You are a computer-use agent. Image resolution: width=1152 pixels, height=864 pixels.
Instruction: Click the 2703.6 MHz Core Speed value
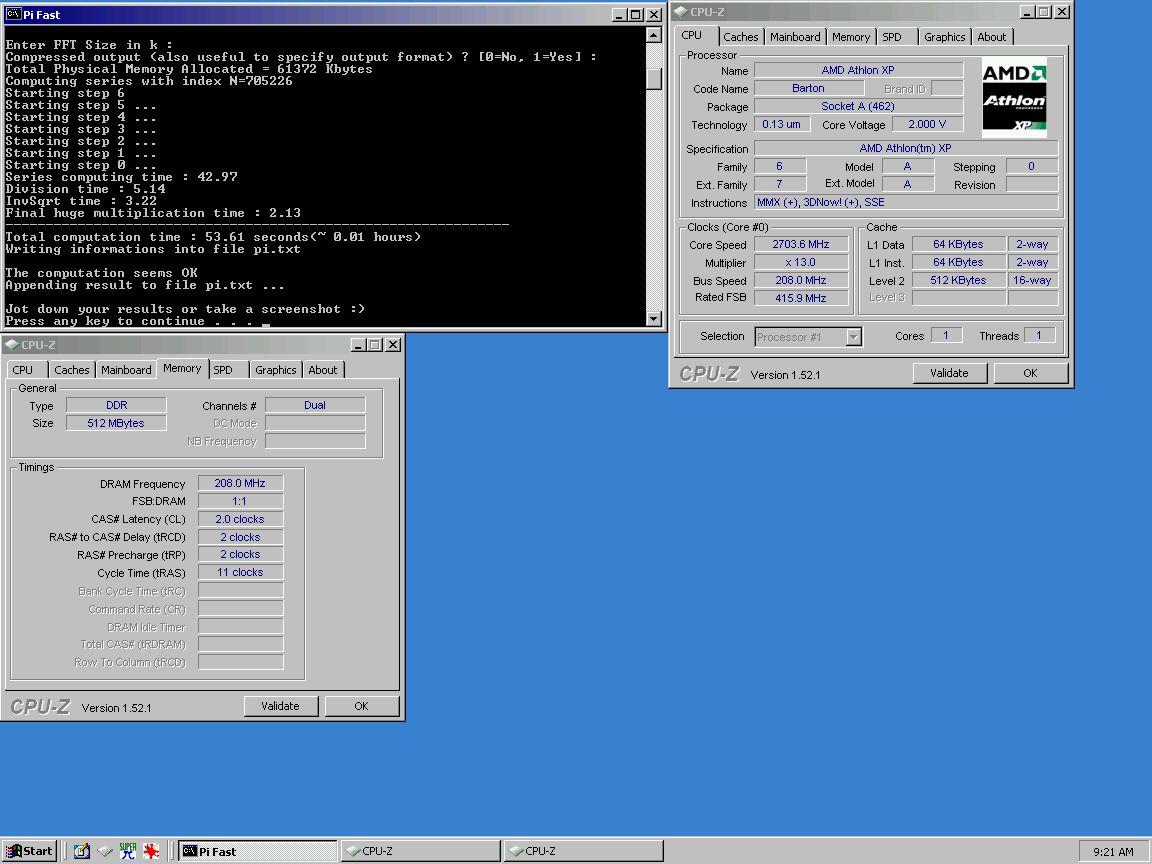801,244
